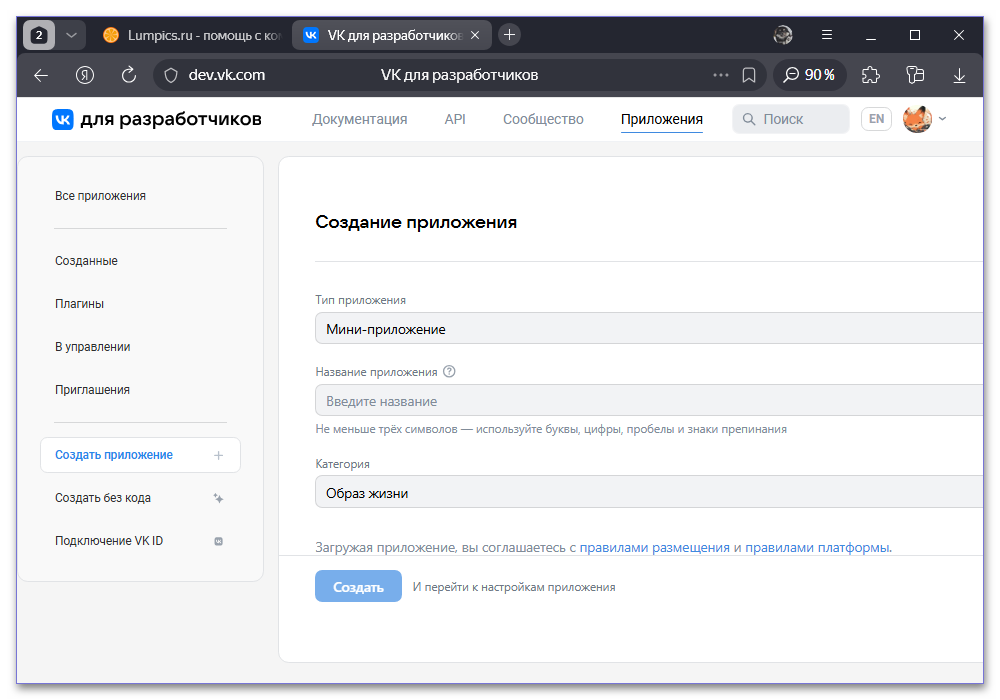Click the plus icon beside Создать приложение
This screenshot has height=700, width=1000.
pyautogui.click(x=218, y=455)
